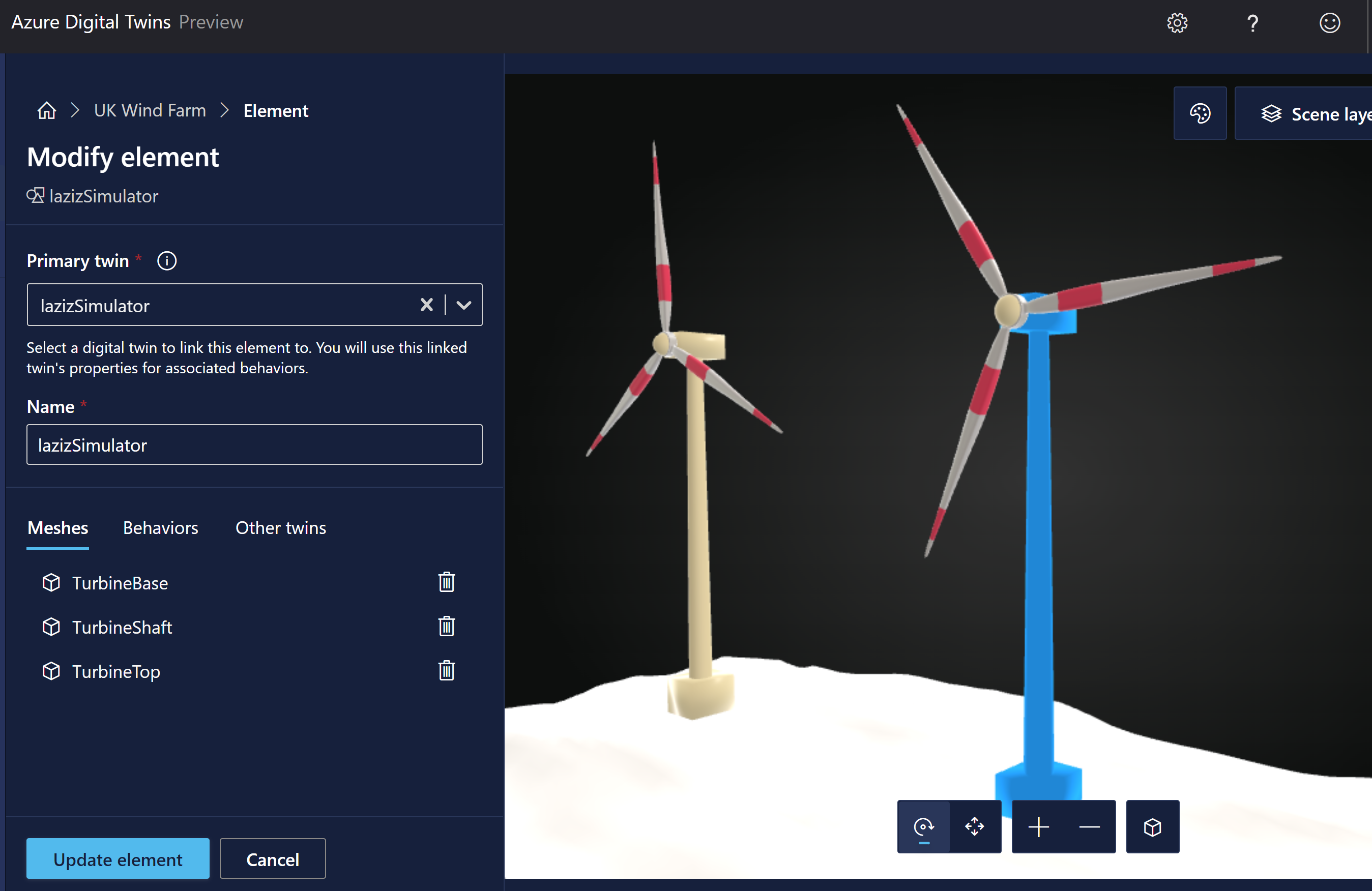Open settings gear in header
This screenshot has width=1372, height=891.
1177,23
